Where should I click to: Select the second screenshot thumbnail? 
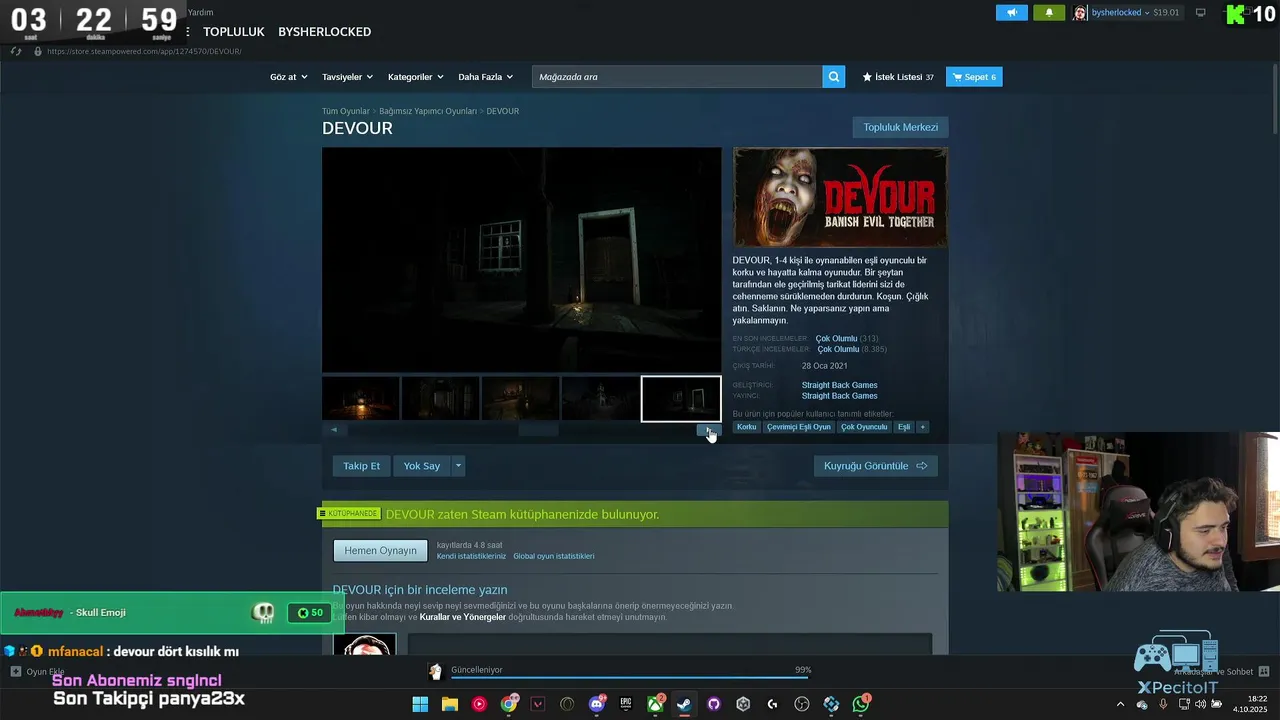(441, 399)
